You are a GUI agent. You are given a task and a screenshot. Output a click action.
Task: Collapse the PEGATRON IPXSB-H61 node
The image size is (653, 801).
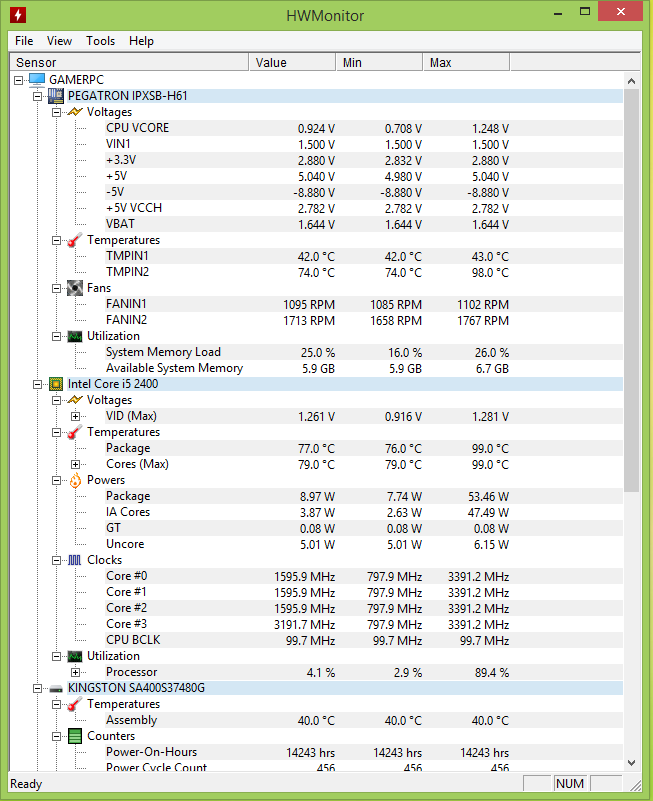(x=37, y=96)
